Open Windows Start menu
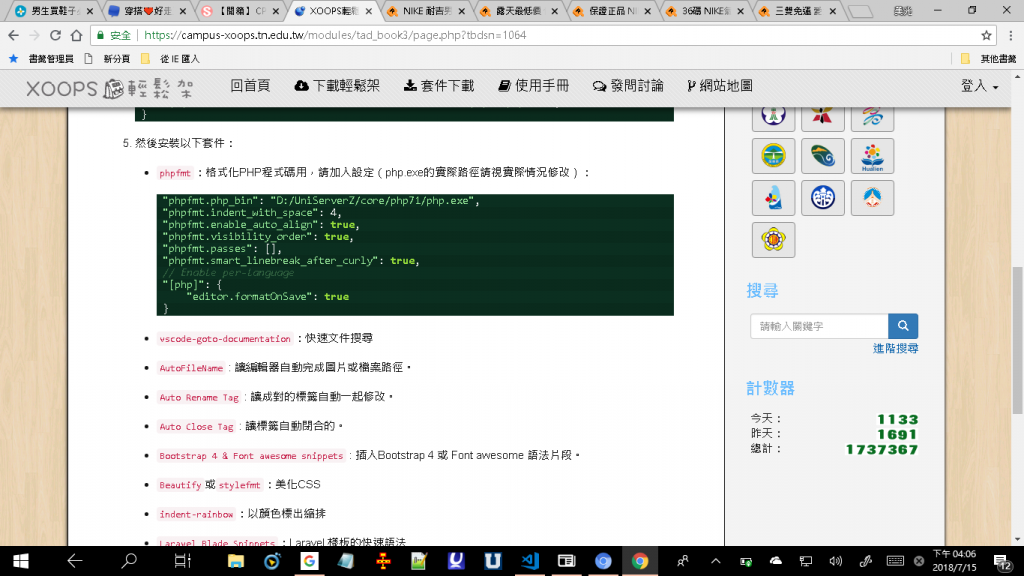Screen dimensions: 1024x576 tap(20, 561)
